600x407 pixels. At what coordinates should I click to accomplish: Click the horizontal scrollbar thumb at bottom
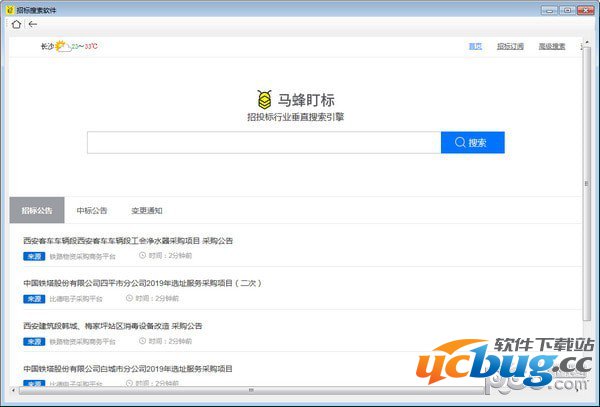click(251, 390)
